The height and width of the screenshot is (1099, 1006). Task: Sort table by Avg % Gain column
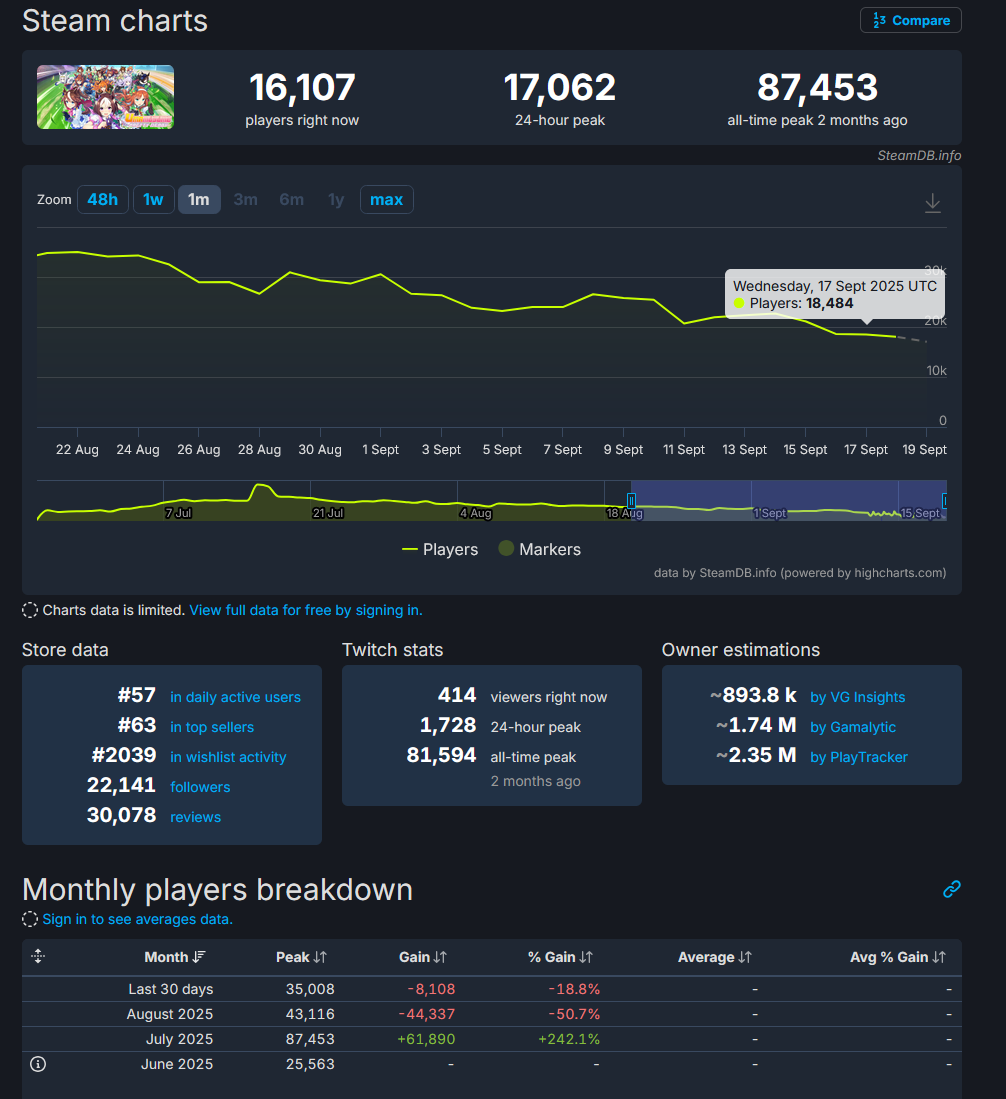point(897,957)
